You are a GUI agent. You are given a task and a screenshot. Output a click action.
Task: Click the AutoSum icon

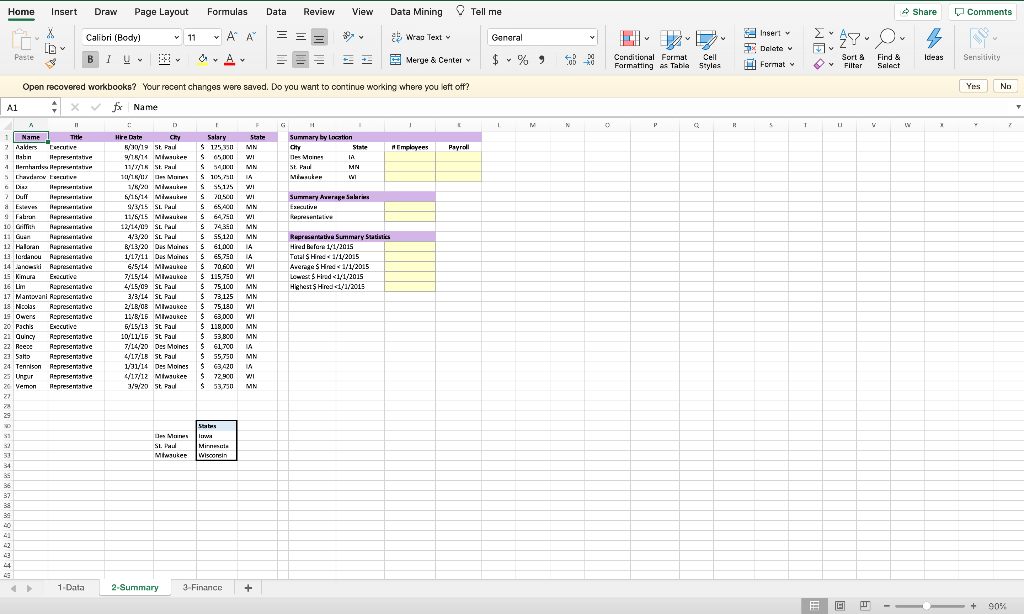(818, 34)
